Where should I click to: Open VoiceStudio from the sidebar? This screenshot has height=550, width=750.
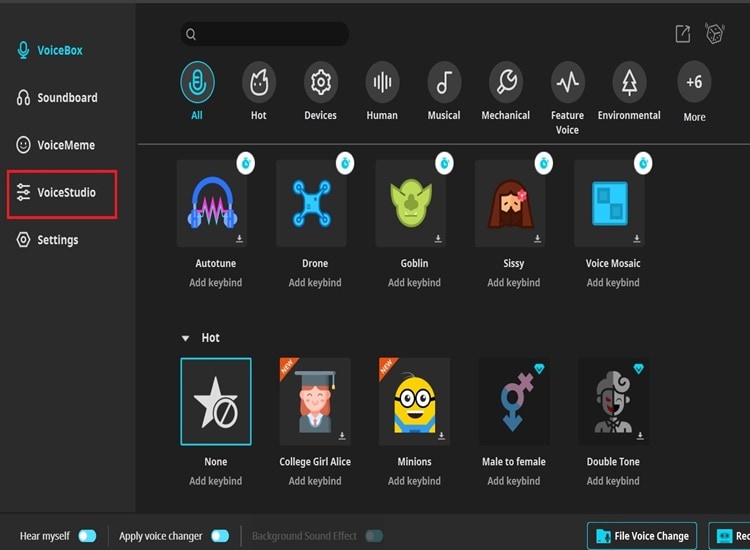tap(62, 192)
